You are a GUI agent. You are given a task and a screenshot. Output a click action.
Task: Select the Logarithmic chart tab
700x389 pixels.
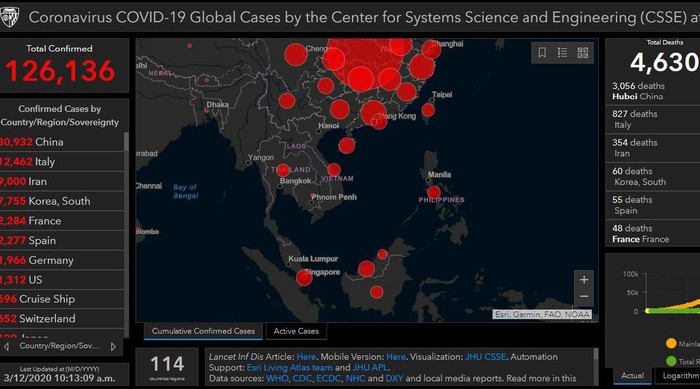click(680, 376)
